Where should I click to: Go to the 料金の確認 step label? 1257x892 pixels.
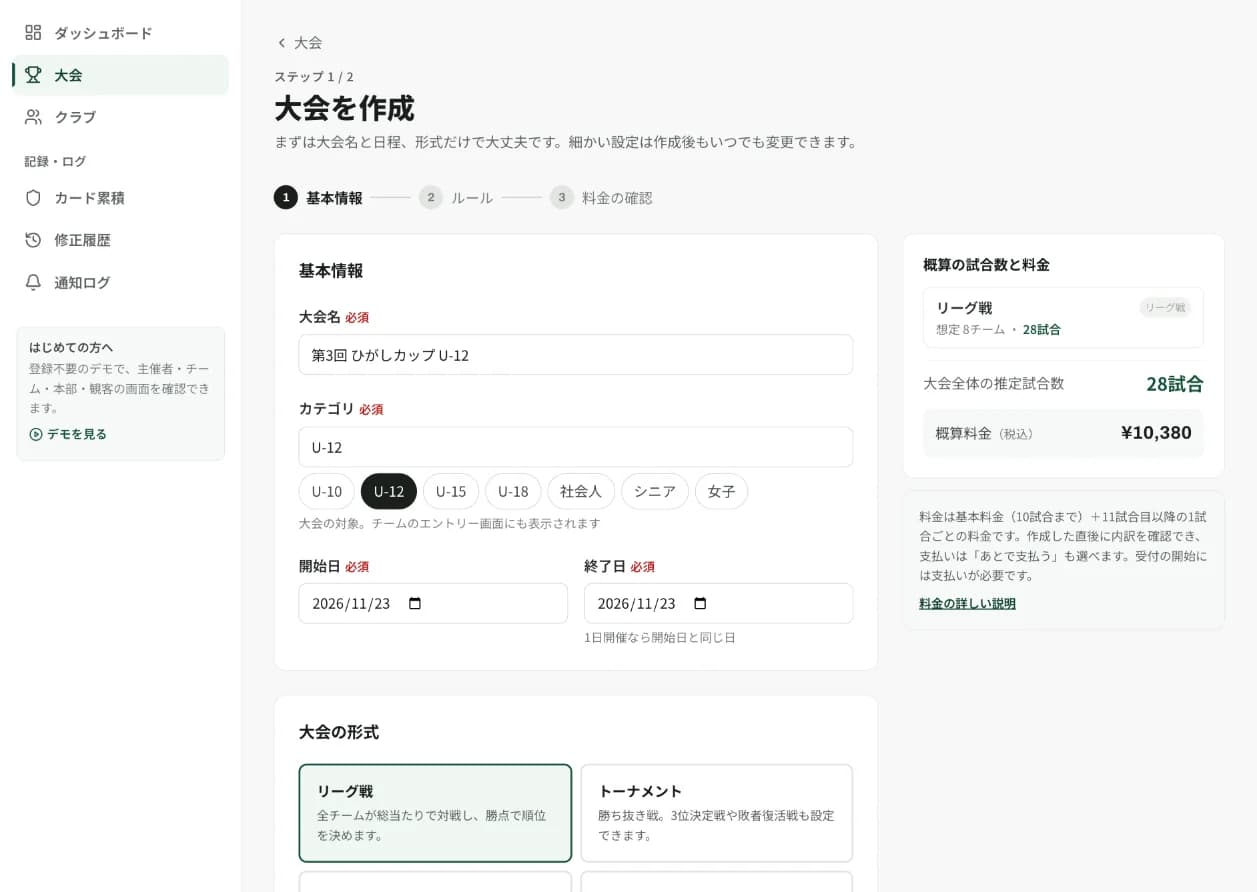(x=617, y=198)
